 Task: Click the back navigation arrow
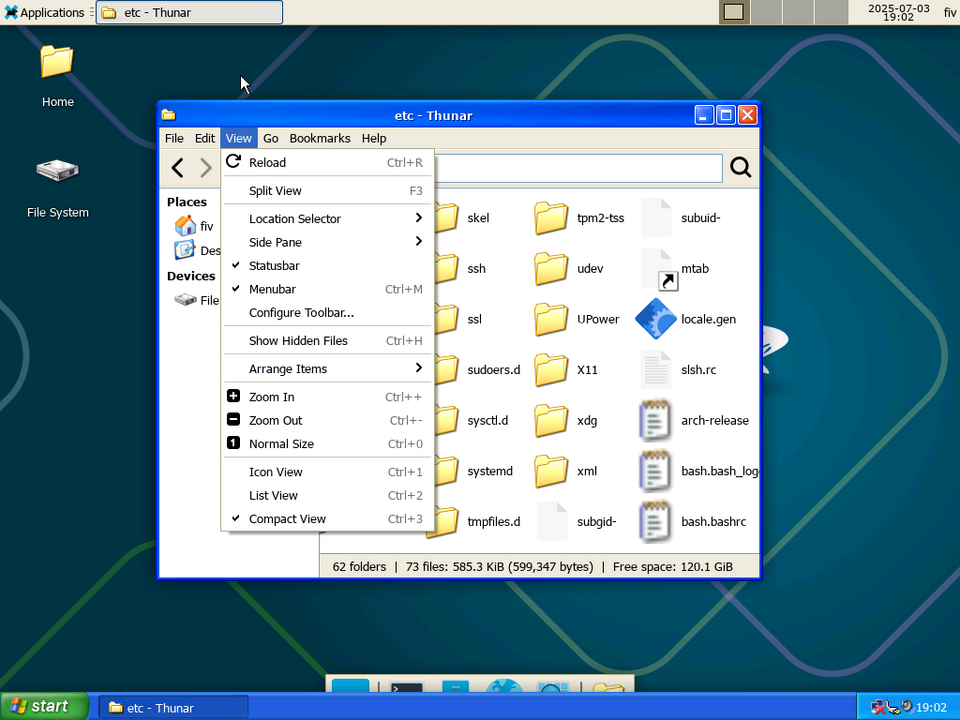[x=177, y=167]
